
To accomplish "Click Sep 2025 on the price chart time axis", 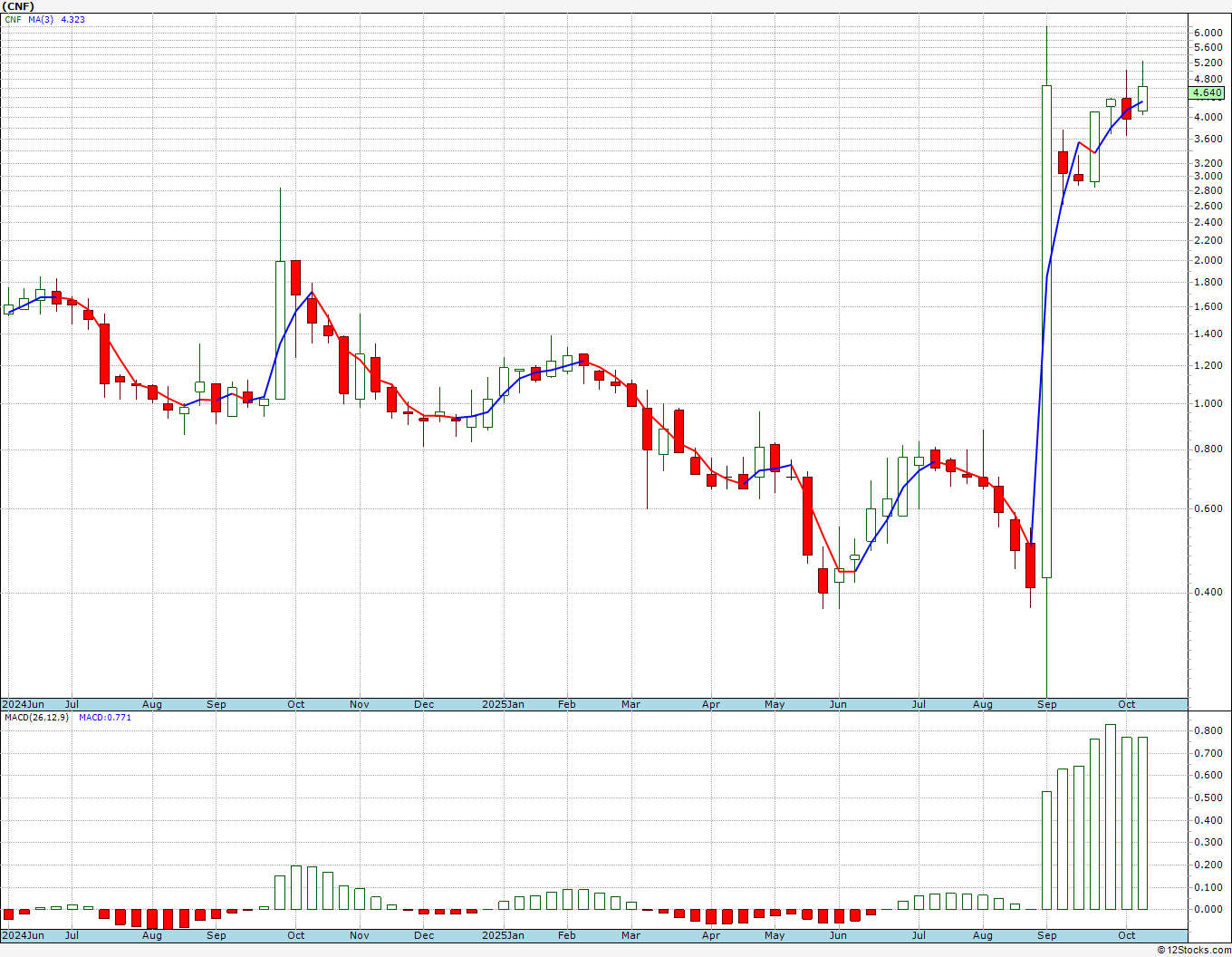I will 1047,704.
